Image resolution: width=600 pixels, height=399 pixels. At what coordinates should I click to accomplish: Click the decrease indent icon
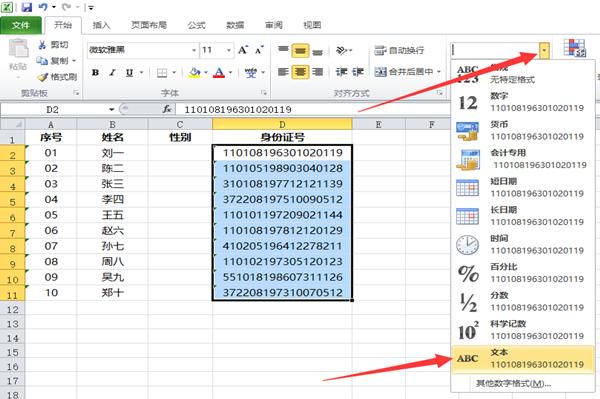[341, 72]
